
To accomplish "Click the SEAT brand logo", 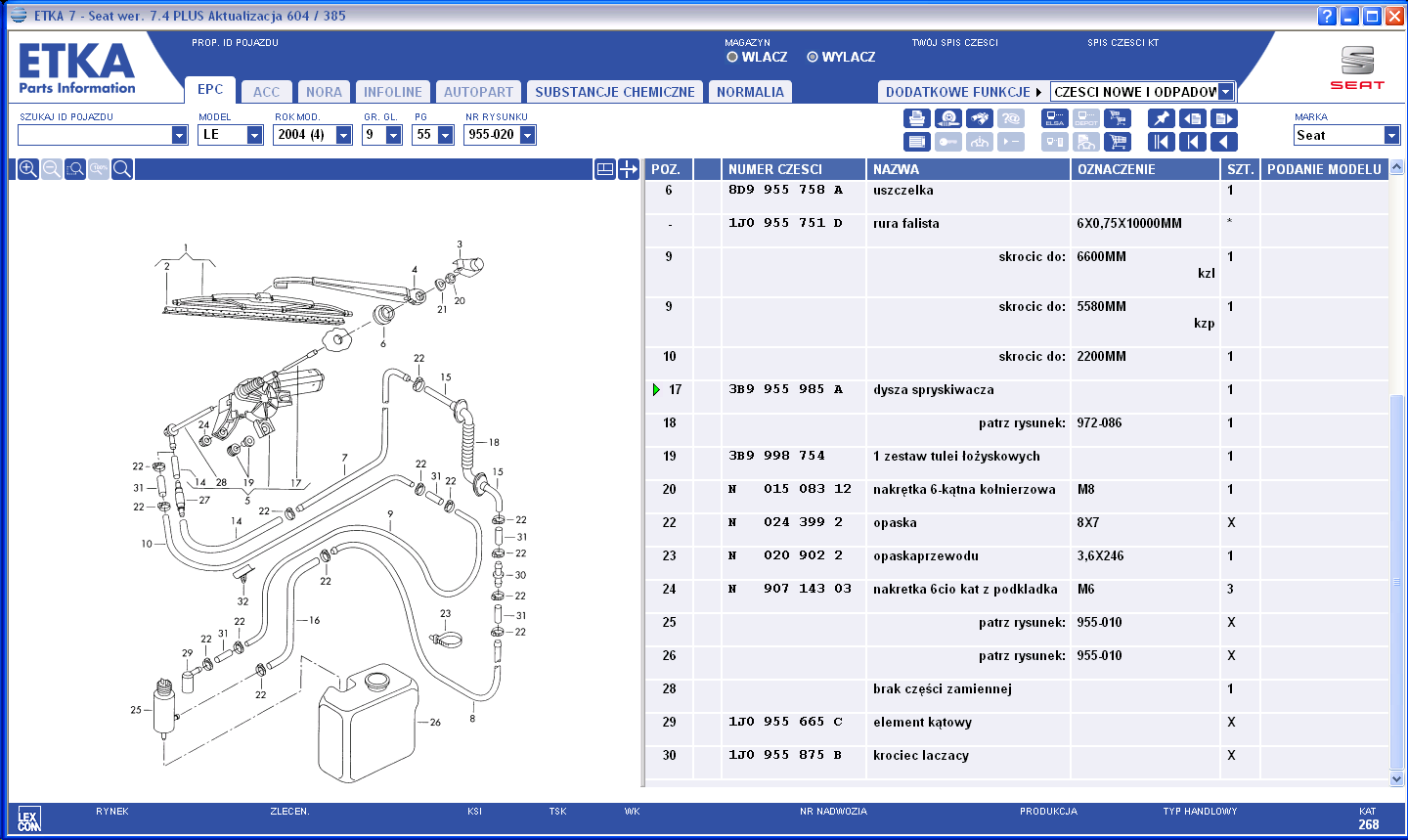I will click(1357, 66).
